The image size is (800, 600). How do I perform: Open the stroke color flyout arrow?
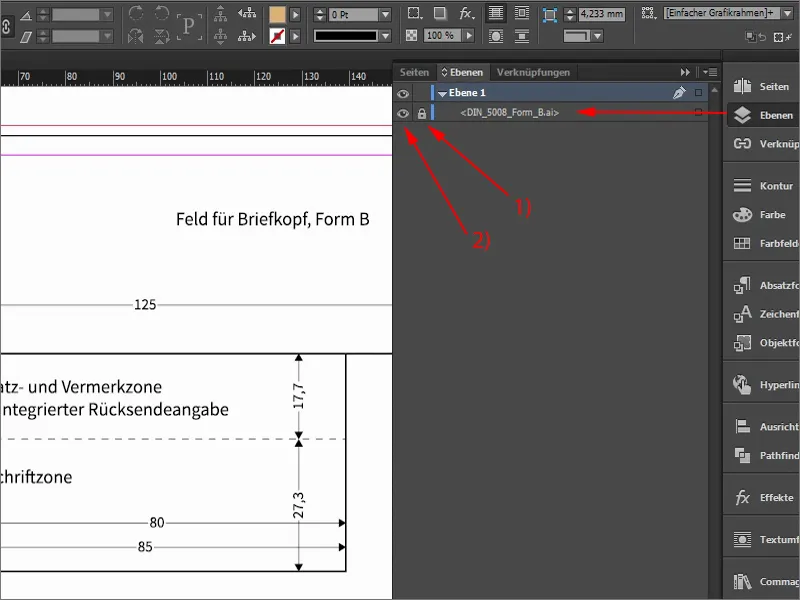tap(295, 36)
